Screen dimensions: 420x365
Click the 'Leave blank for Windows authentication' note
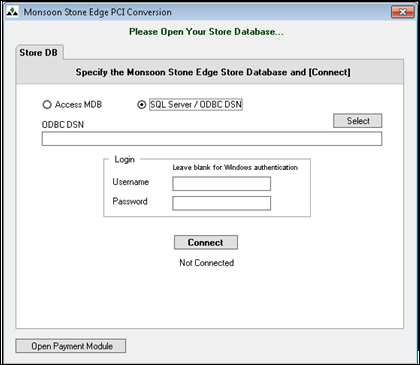[x=235, y=167]
